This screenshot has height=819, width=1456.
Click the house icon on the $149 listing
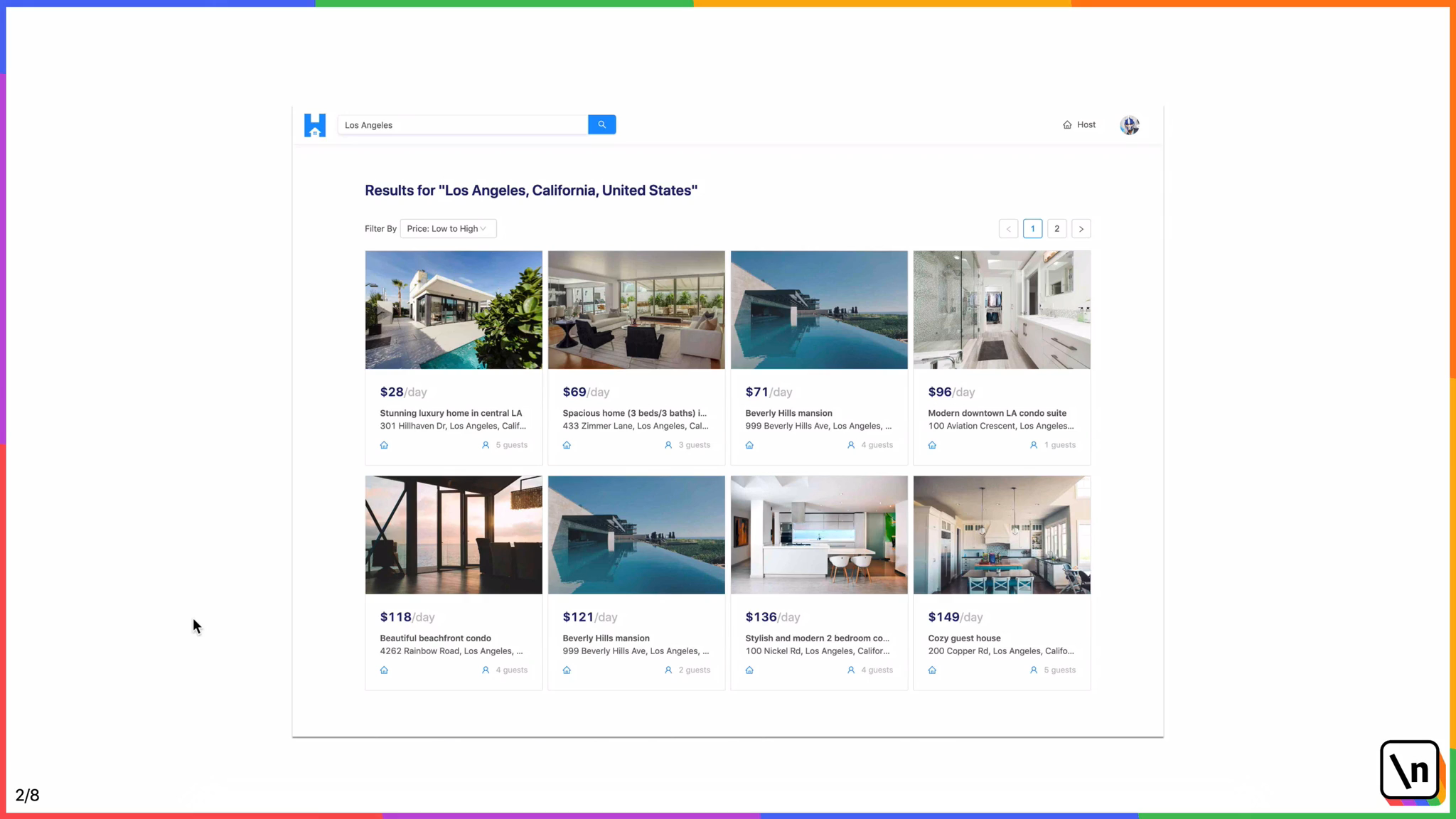click(x=932, y=670)
